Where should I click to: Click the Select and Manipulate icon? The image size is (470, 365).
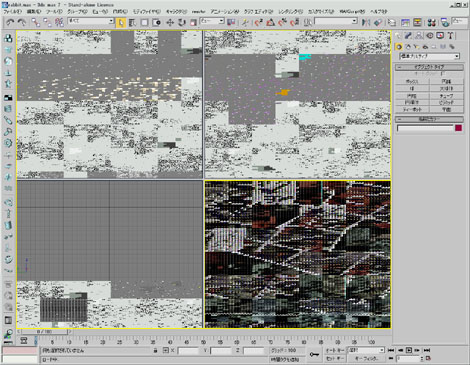click(x=245, y=22)
